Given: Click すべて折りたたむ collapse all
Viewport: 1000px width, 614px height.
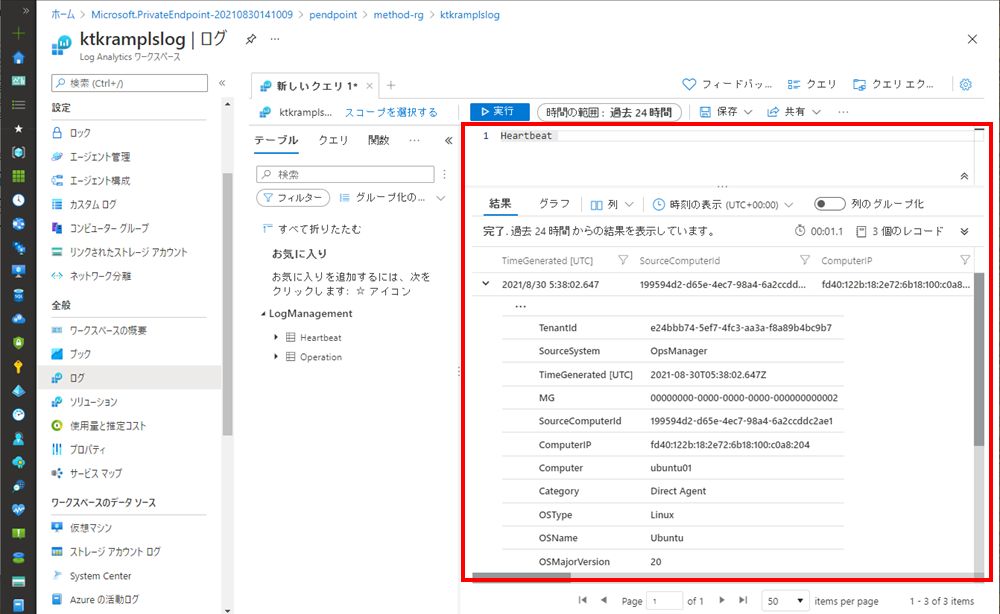Looking at the screenshot, I should coord(312,229).
